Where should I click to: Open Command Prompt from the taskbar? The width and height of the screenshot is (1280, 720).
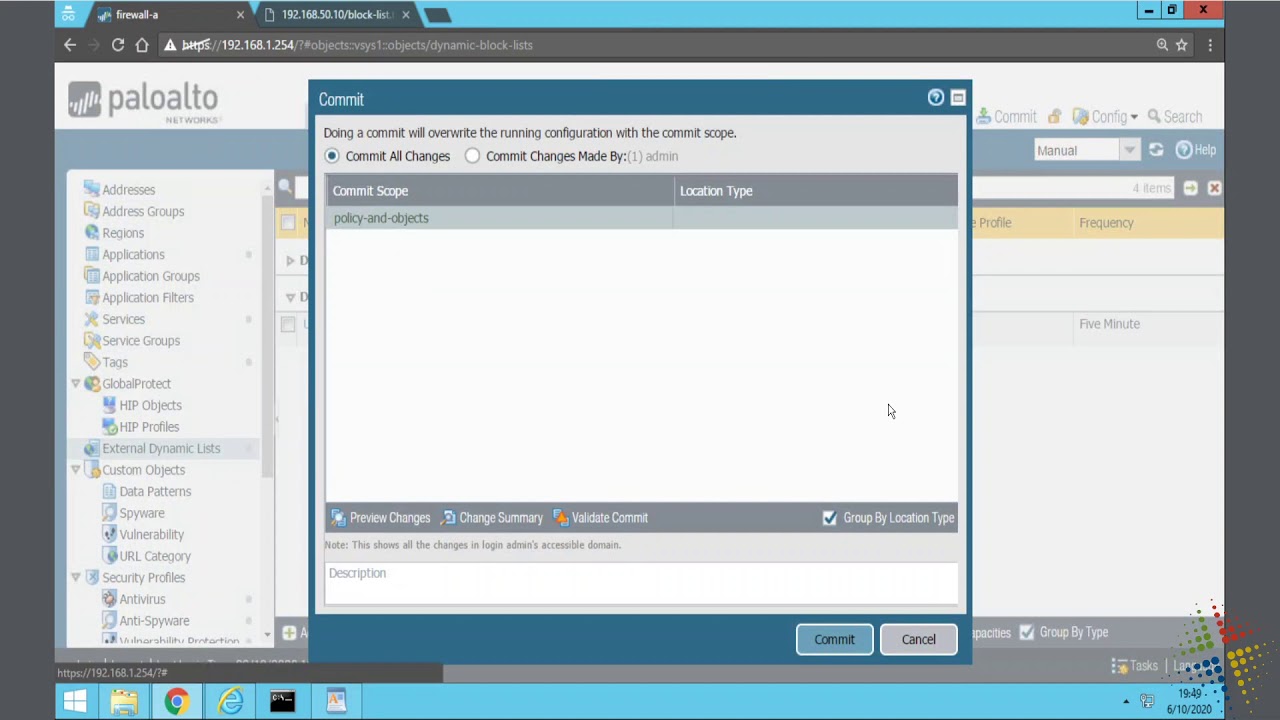pyautogui.click(x=283, y=701)
